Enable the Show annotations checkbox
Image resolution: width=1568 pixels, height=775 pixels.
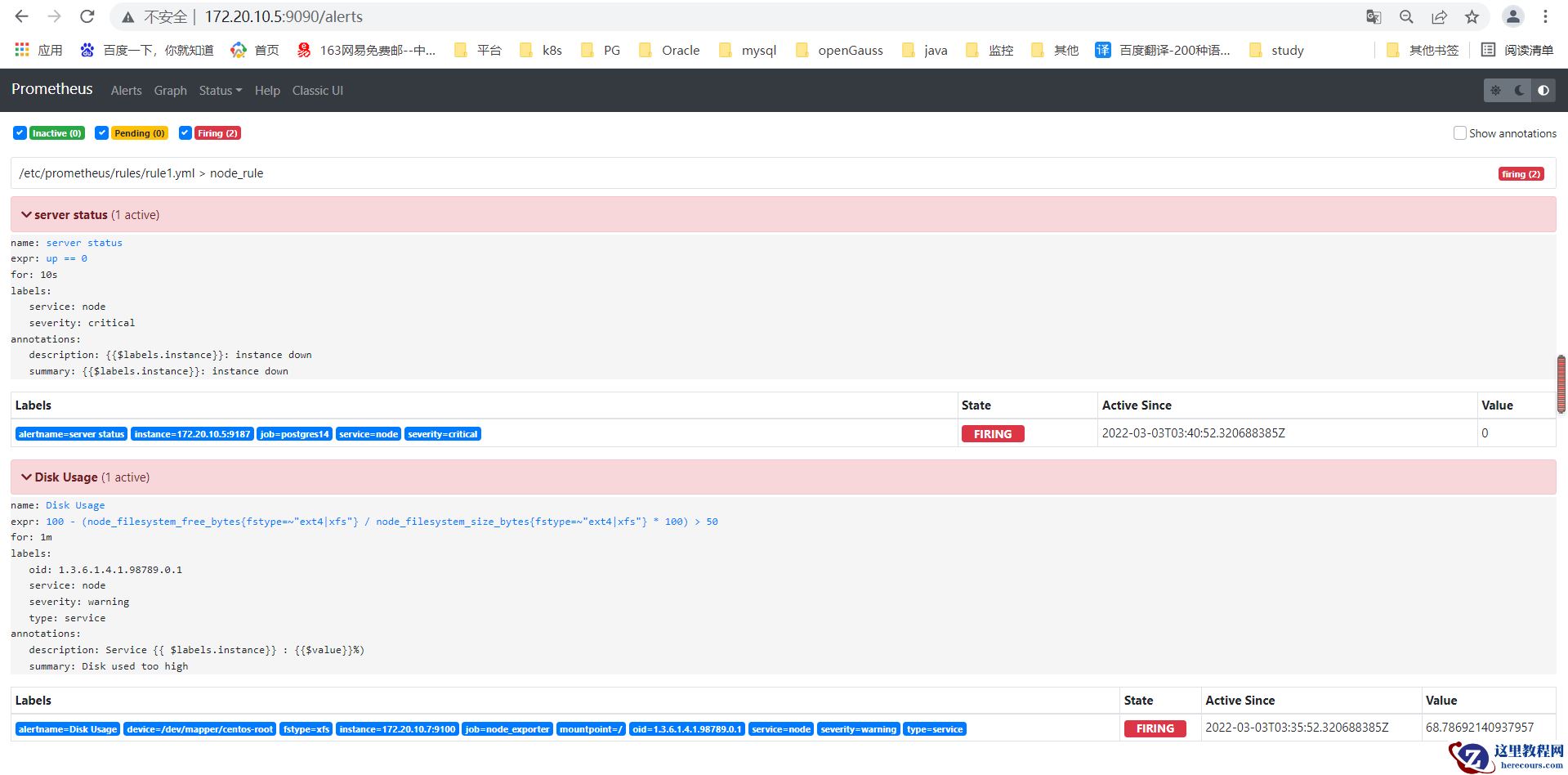click(1459, 133)
